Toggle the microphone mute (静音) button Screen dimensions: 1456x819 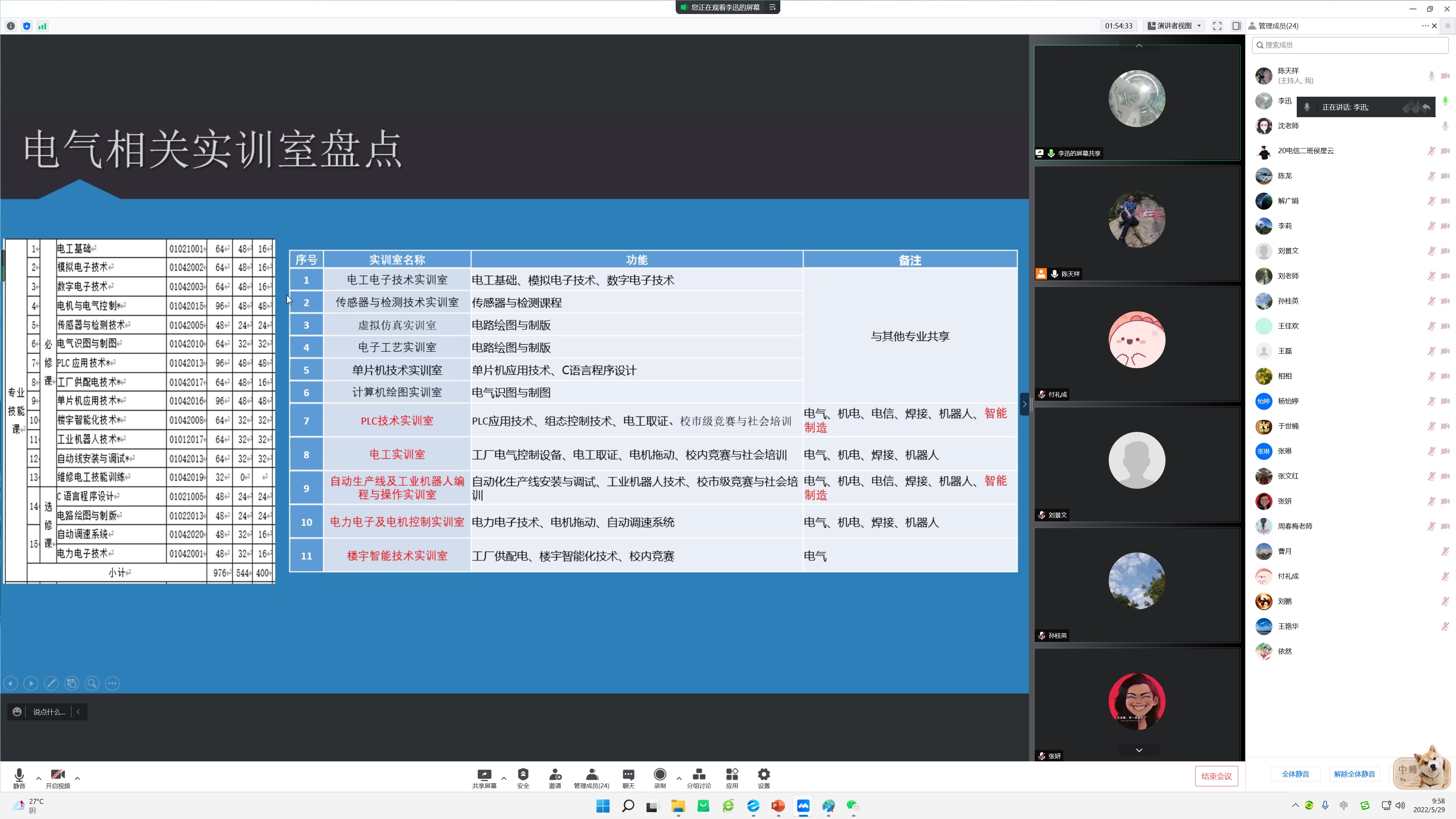19,777
